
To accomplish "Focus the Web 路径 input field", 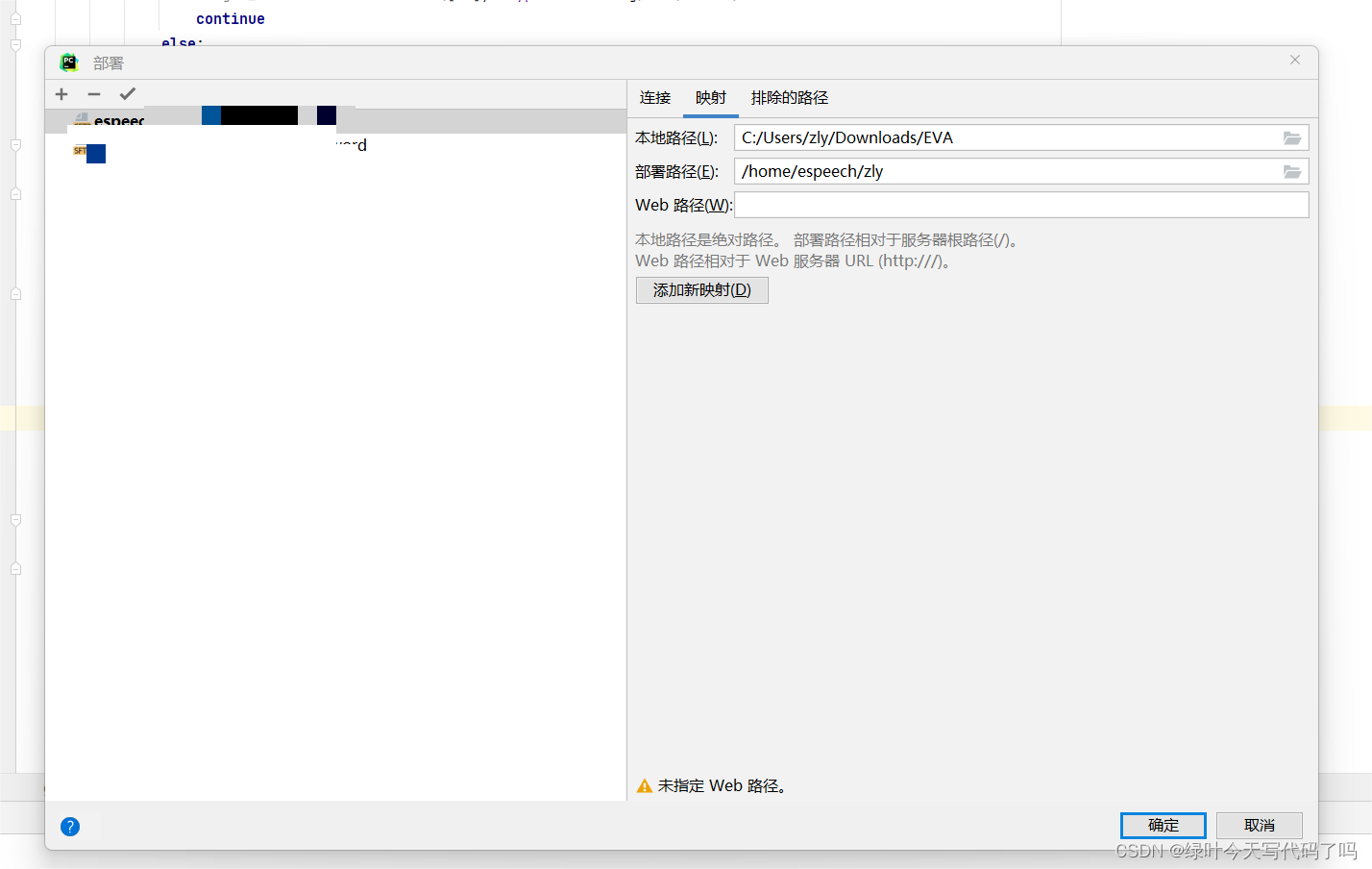I will 1021,205.
